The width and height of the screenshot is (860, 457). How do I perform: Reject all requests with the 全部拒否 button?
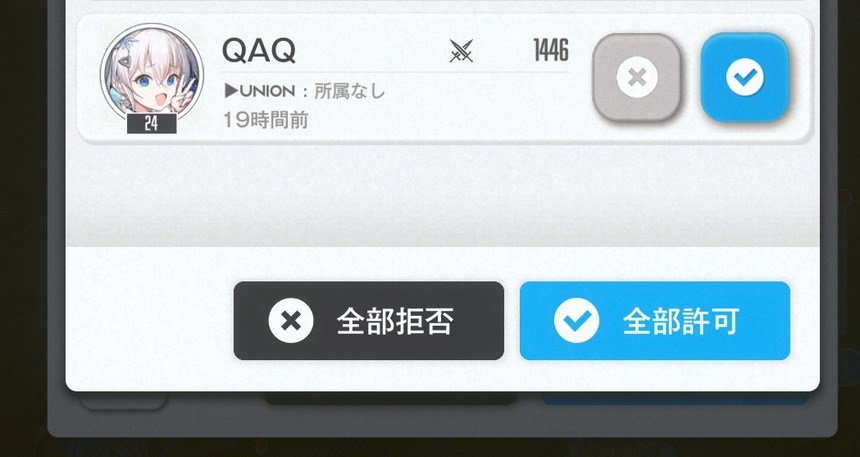pos(369,321)
